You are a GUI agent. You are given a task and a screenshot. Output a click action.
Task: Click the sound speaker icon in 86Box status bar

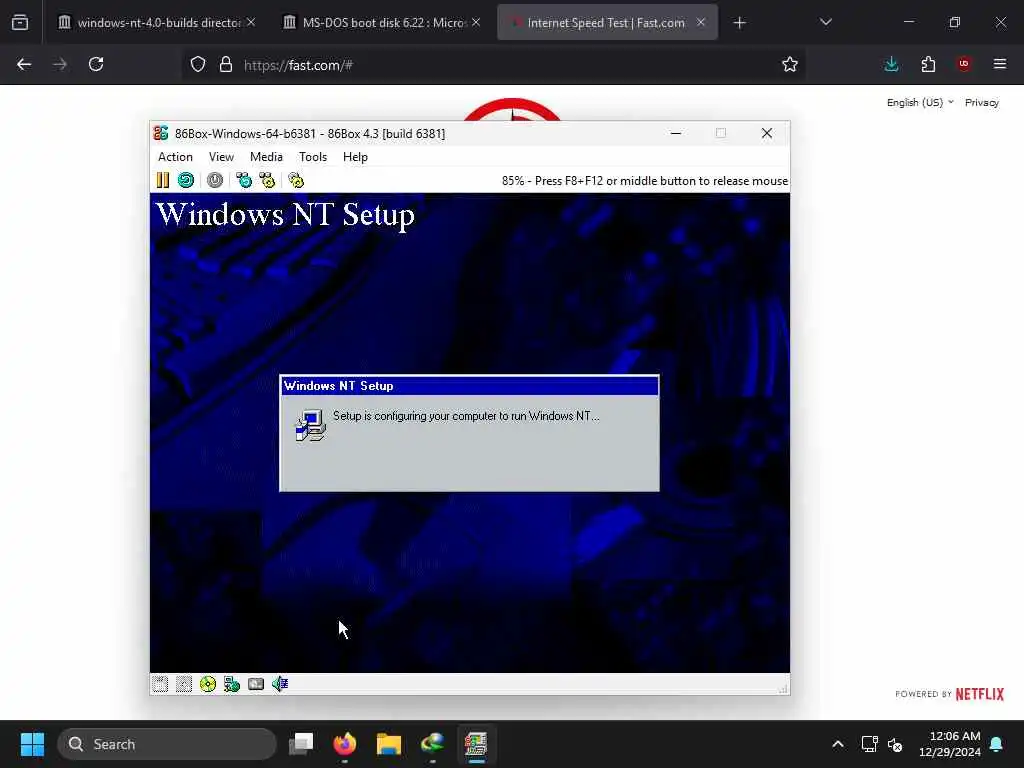coord(280,684)
